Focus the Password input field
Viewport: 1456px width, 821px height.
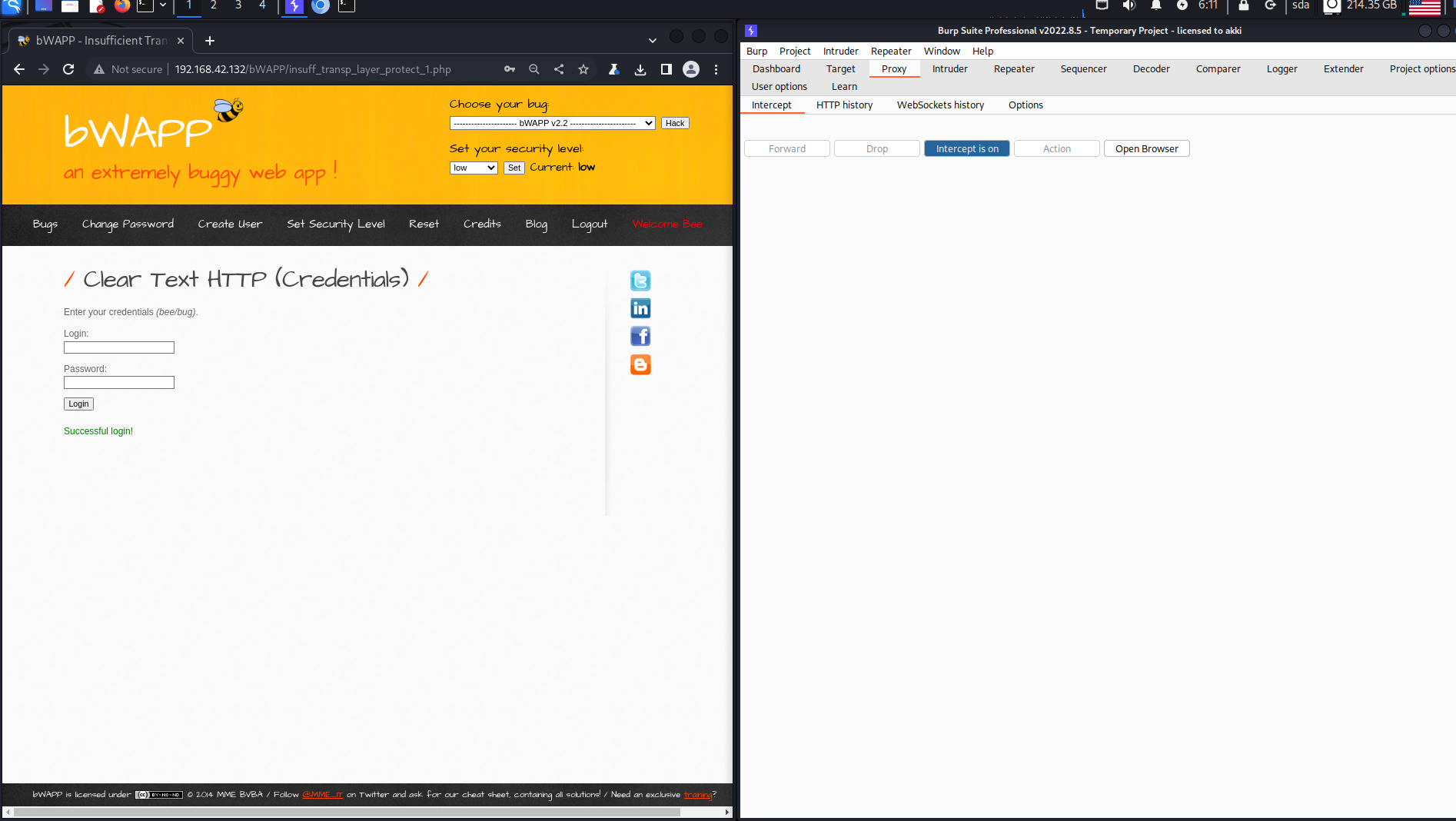tap(119, 383)
